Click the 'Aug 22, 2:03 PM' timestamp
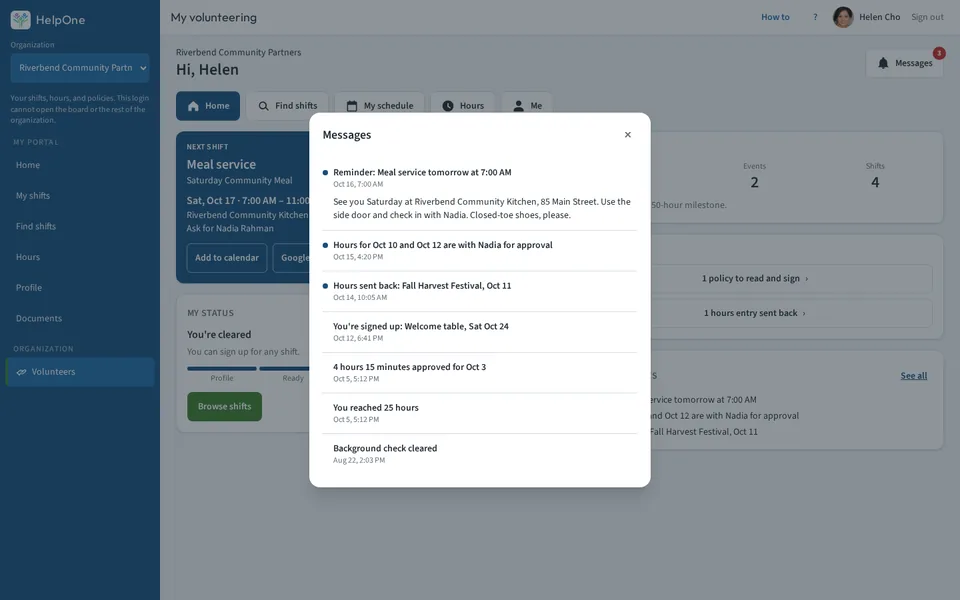Screen dimensions: 960x600 click(359, 460)
